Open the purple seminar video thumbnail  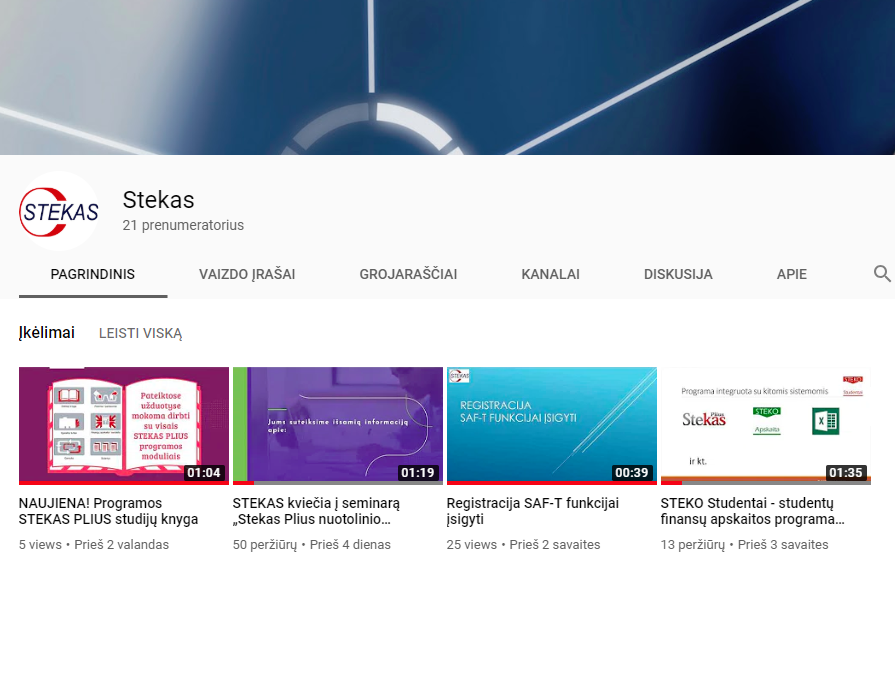coord(338,426)
